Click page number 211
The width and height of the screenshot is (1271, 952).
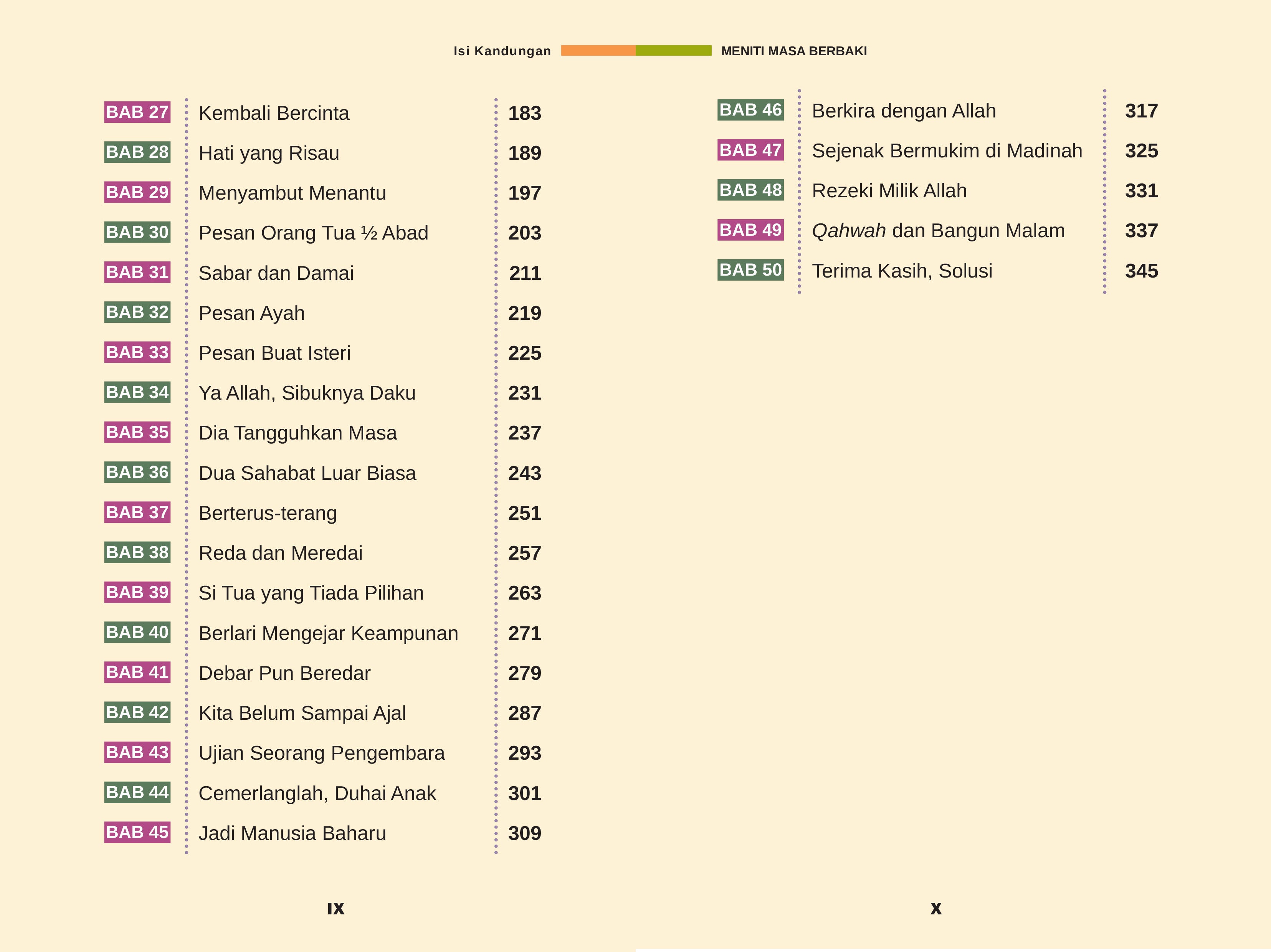tap(525, 273)
